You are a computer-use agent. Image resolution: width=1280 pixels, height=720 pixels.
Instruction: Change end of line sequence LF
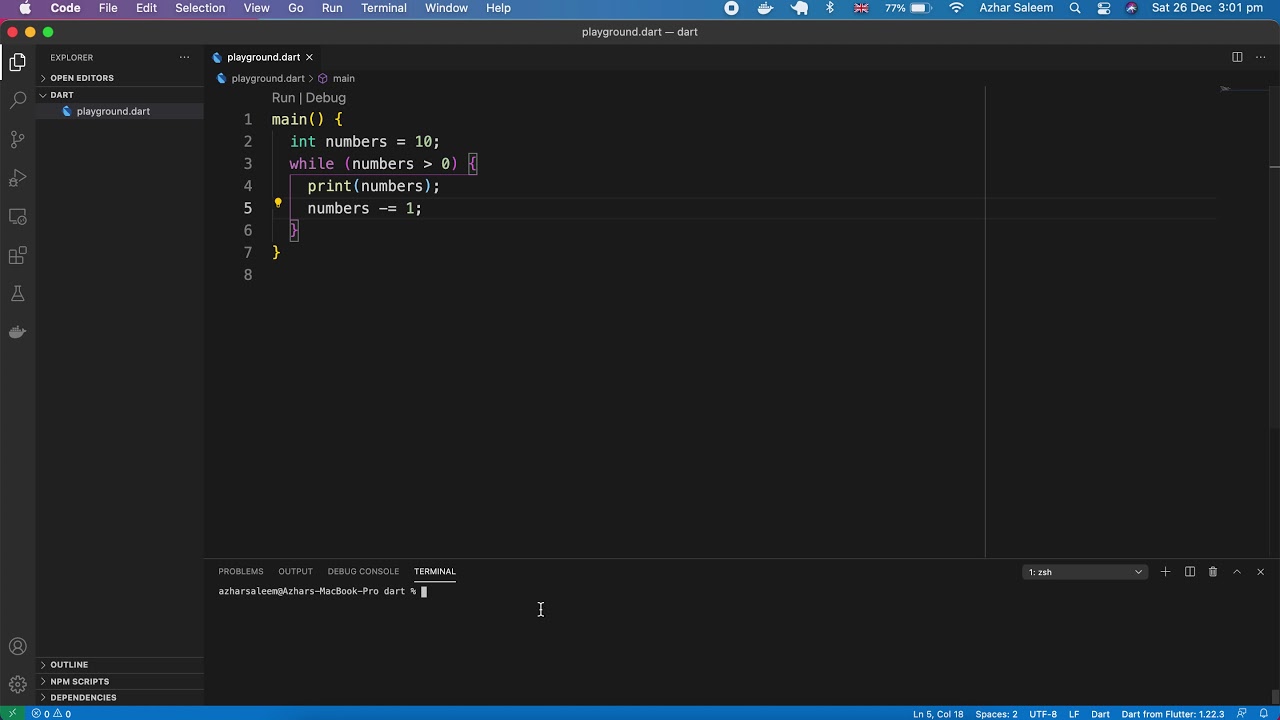pos(1074,714)
